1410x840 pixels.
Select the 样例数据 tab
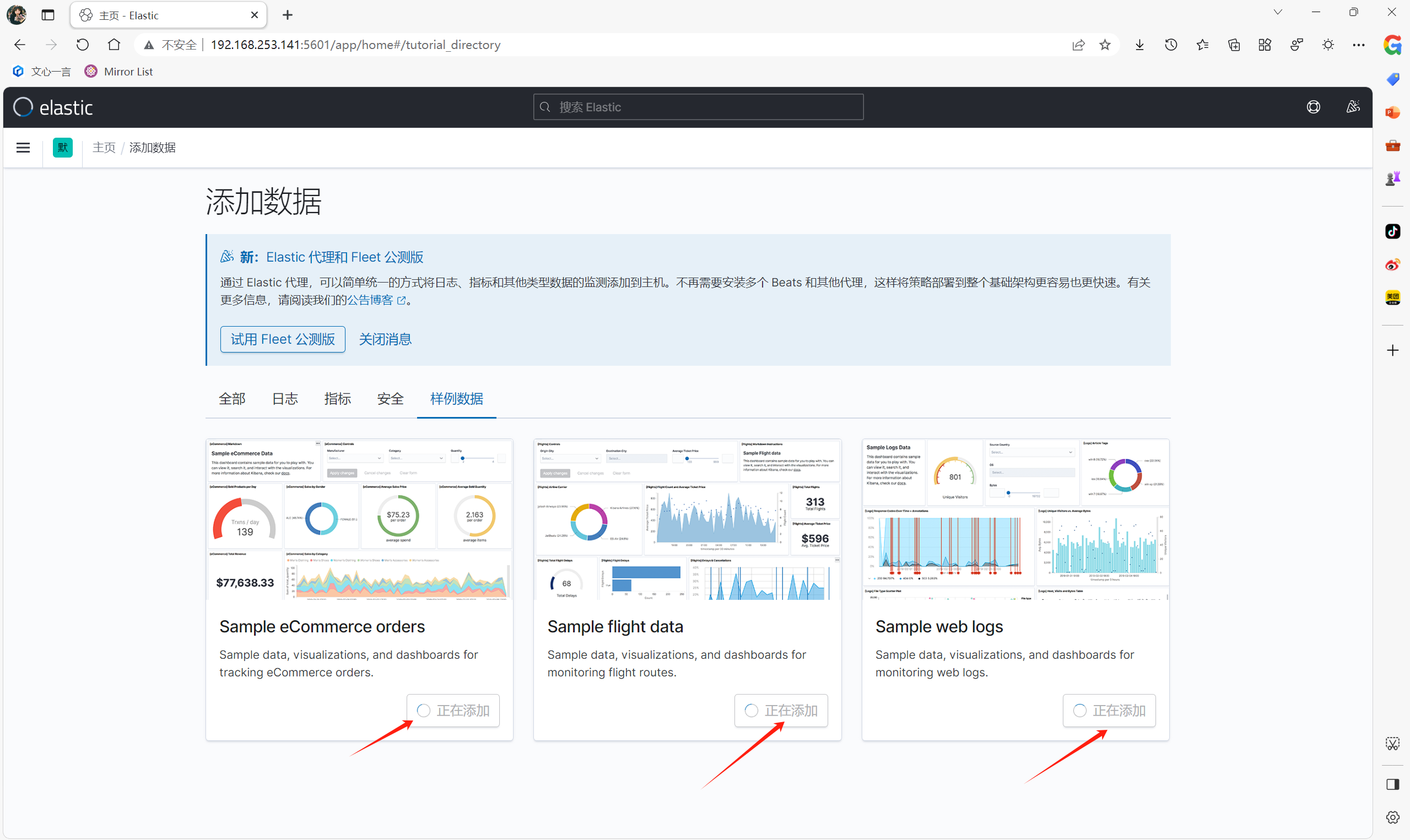pyautogui.click(x=456, y=398)
